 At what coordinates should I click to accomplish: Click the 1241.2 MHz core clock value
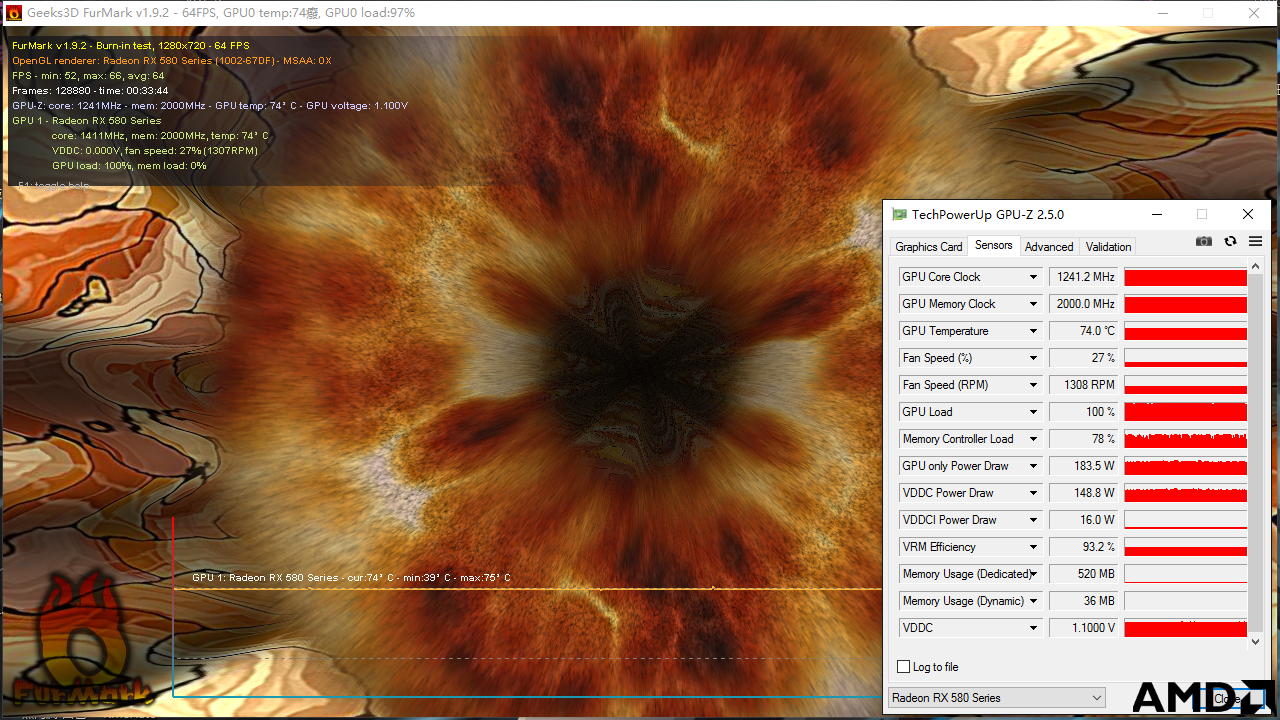1083,277
